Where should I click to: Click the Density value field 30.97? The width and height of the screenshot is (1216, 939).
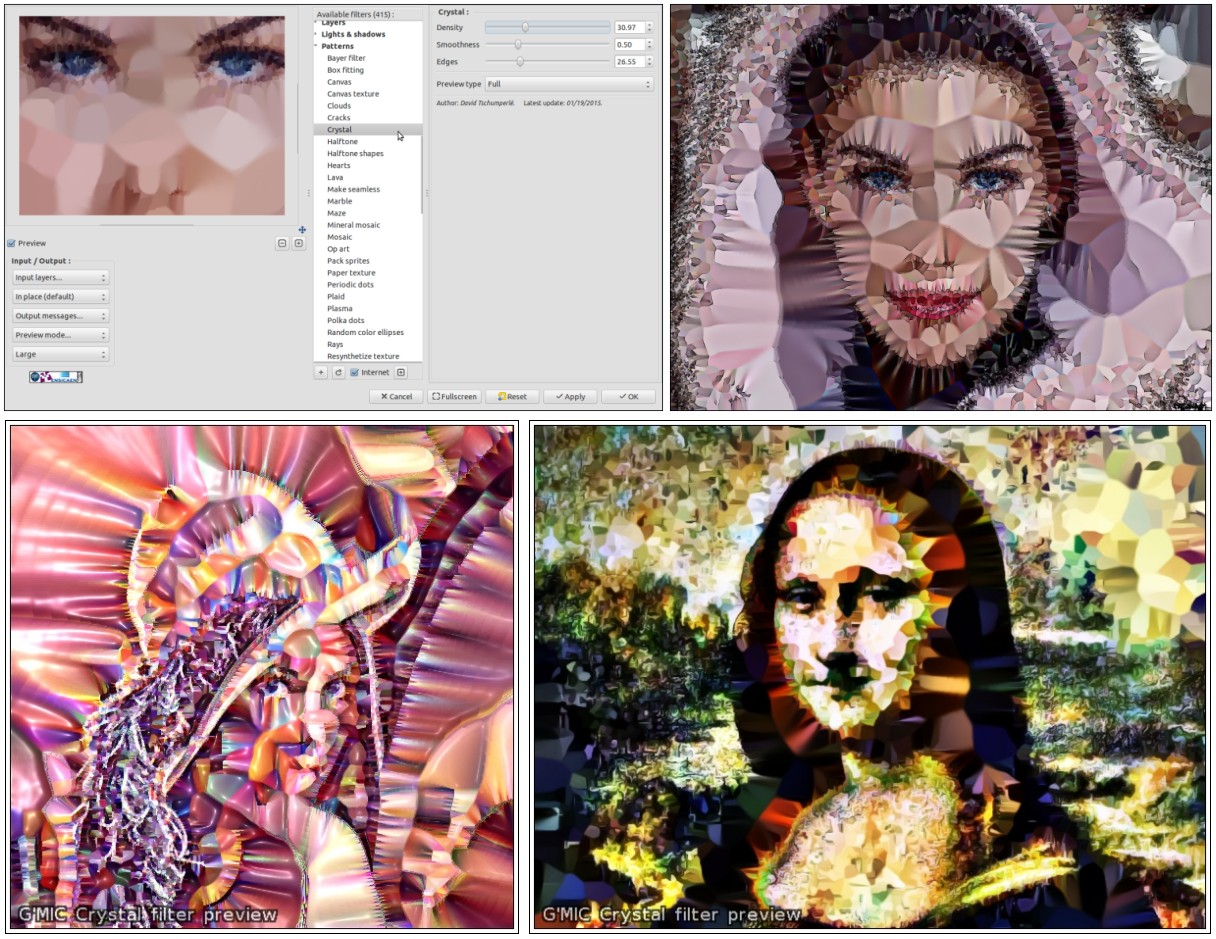click(629, 27)
